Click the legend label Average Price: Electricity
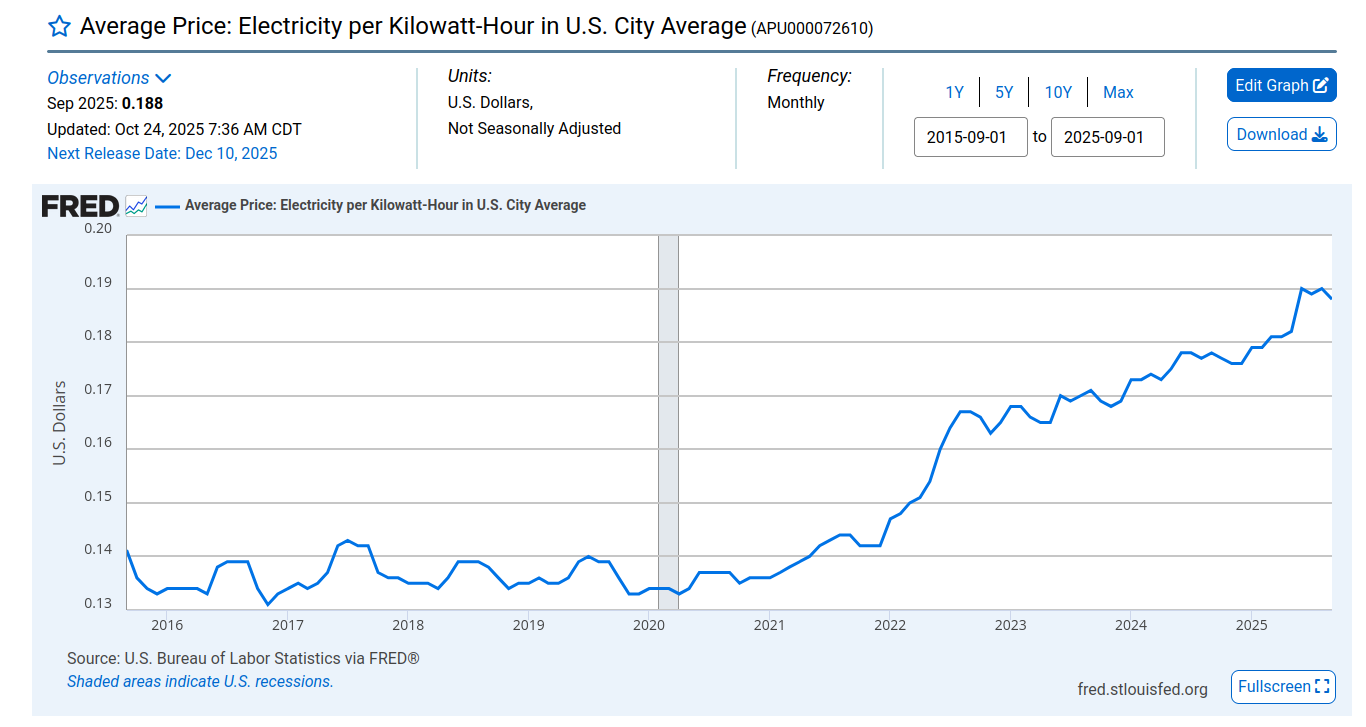Image resolution: width=1366 pixels, height=727 pixels. (385, 205)
